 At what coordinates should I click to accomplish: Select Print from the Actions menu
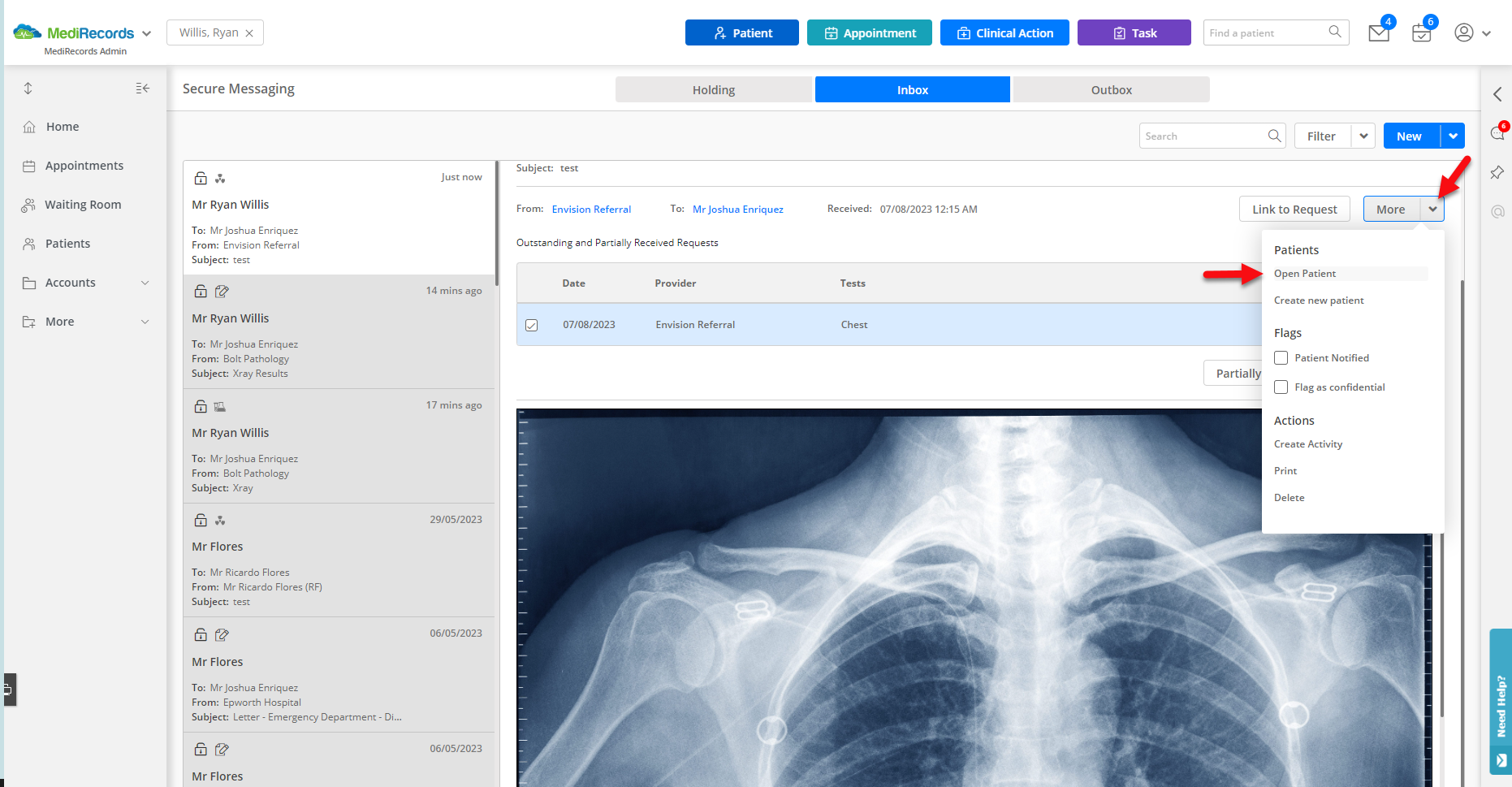tap(1285, 471)
